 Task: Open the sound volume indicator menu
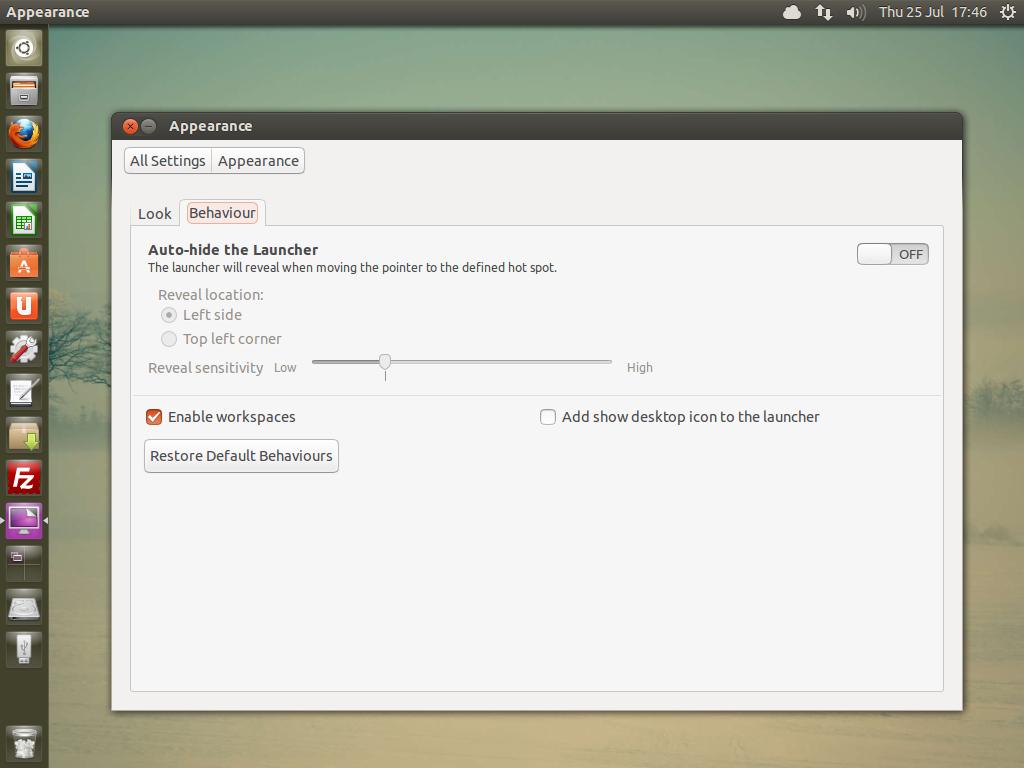[855, 12]
